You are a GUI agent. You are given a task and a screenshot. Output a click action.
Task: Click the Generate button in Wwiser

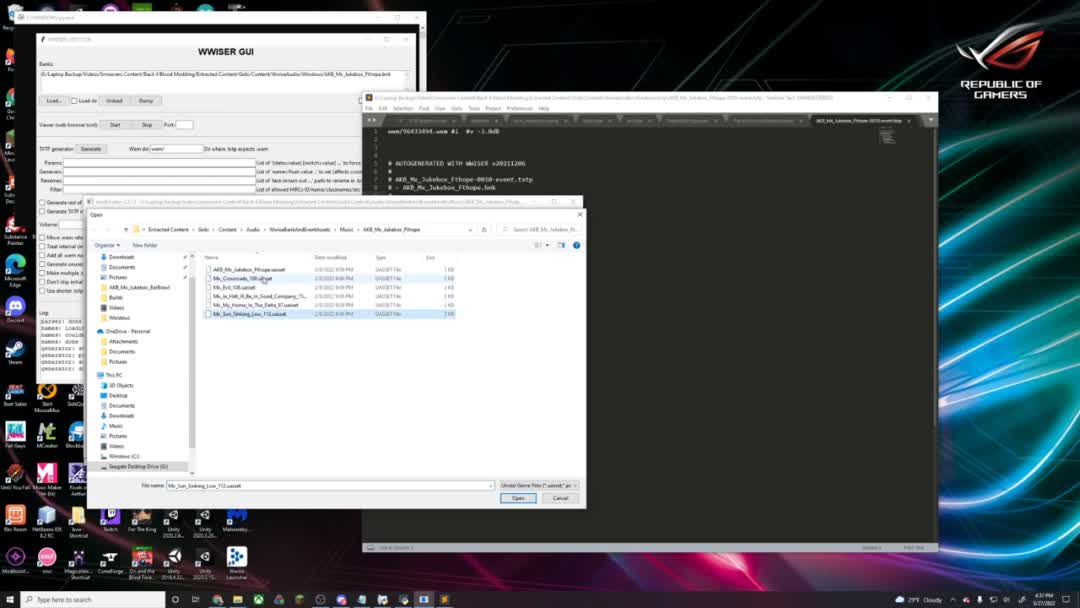pyautogui.click(x=91, y=149)
